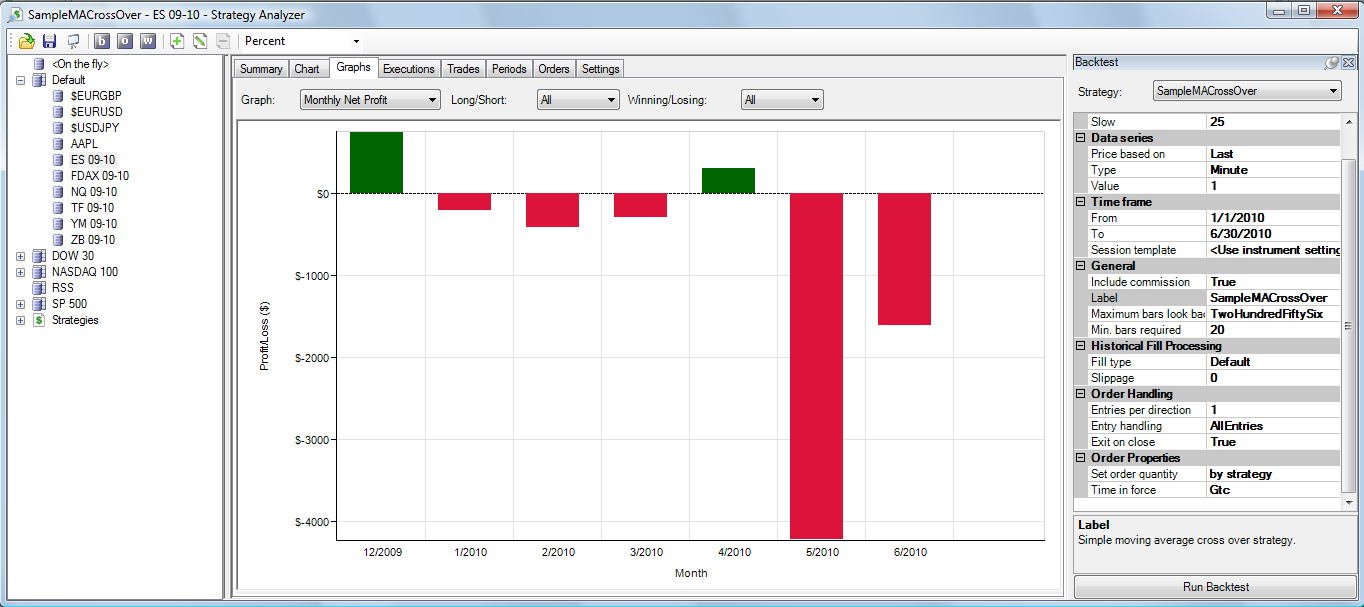
Task: Expand the SP 500 tree node
Action: tap(21, 304)
